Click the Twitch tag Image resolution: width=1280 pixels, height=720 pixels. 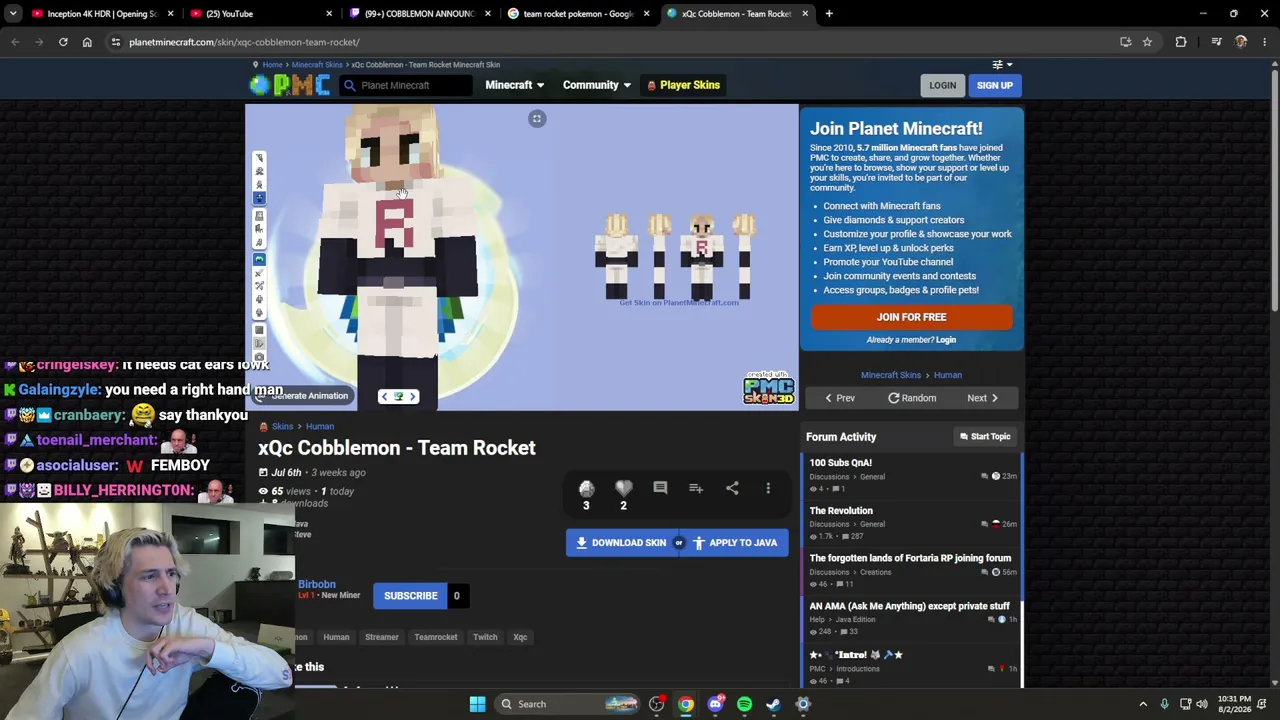[485, 637]
